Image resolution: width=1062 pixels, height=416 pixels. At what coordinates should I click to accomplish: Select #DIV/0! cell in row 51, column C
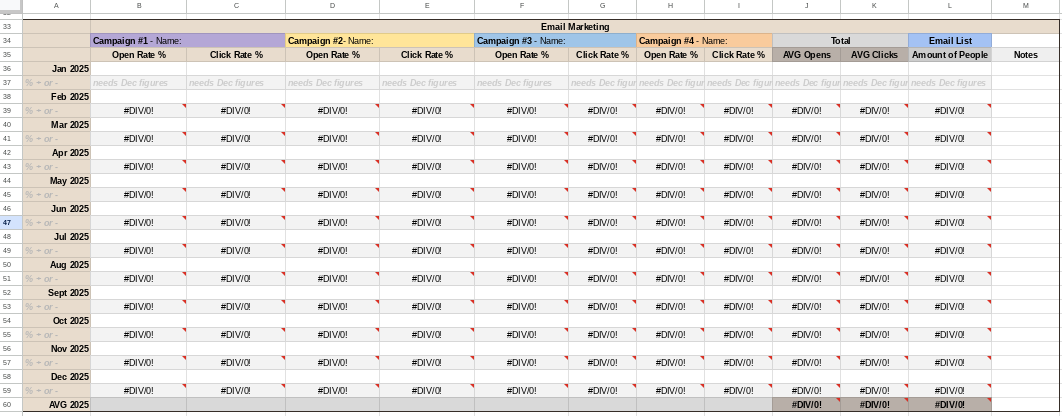[x=236, y=278]
